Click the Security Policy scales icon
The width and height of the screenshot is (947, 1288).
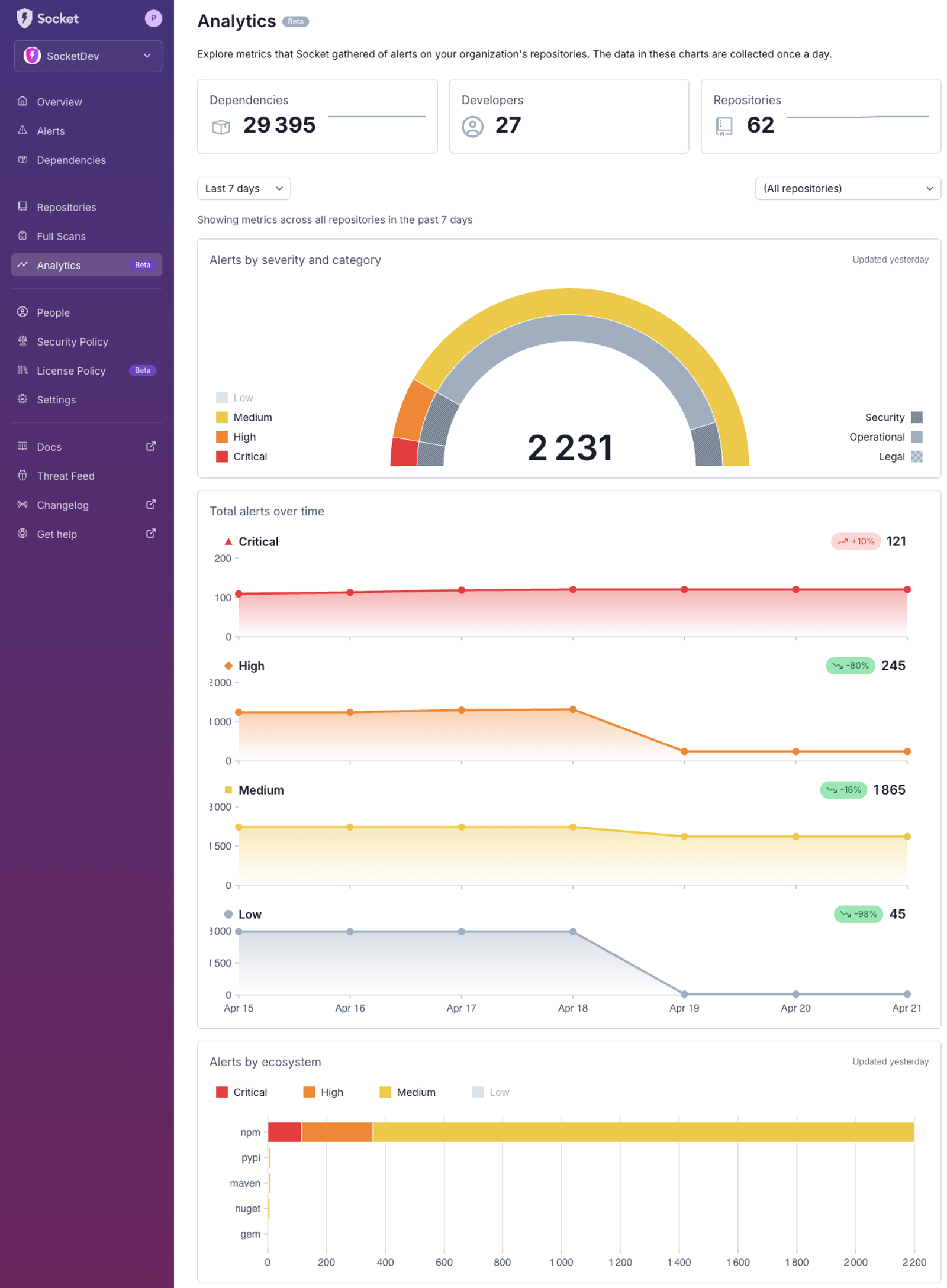pyautogui.click(x=22, y=341)
